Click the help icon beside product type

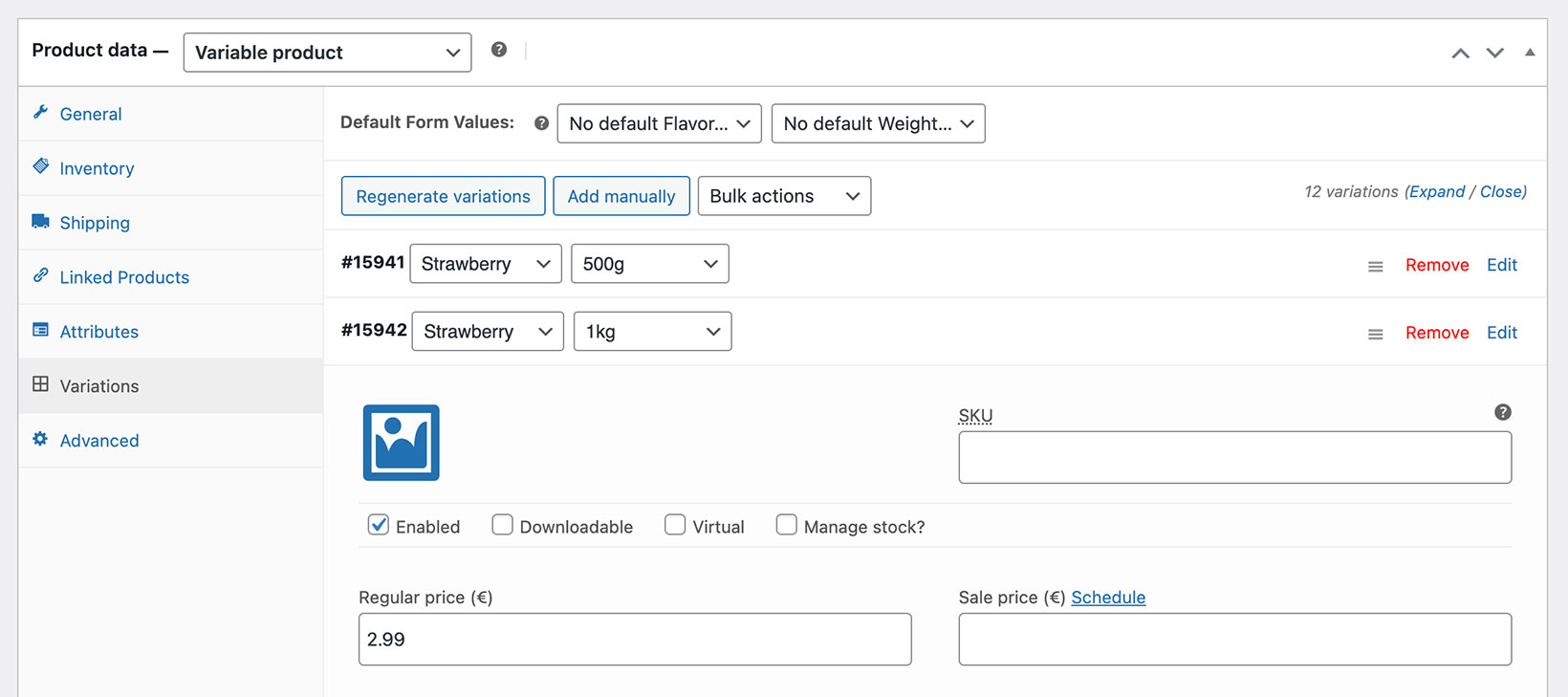(499, 50)
